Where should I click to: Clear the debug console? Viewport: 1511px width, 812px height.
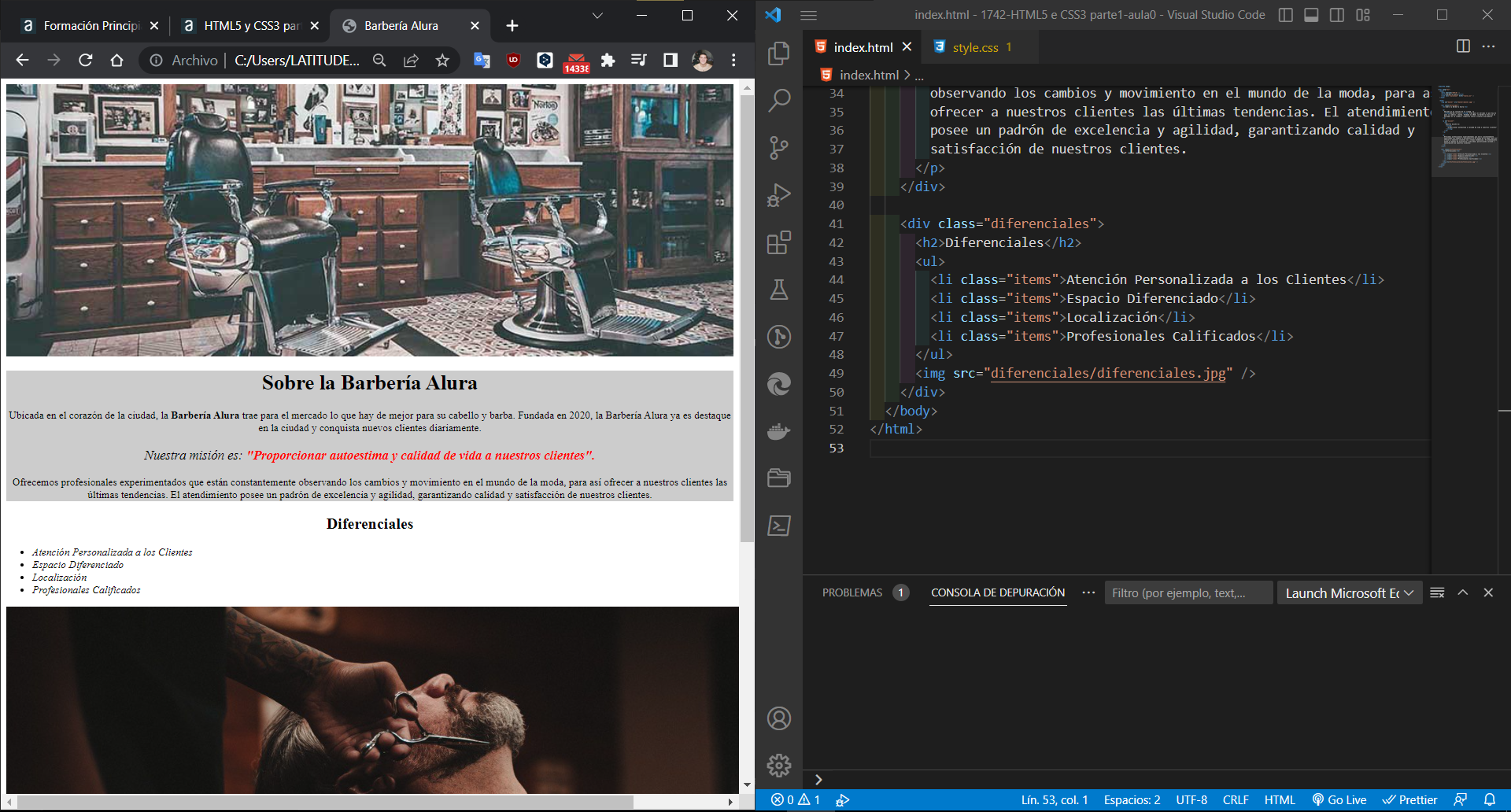click(1437, 592)
